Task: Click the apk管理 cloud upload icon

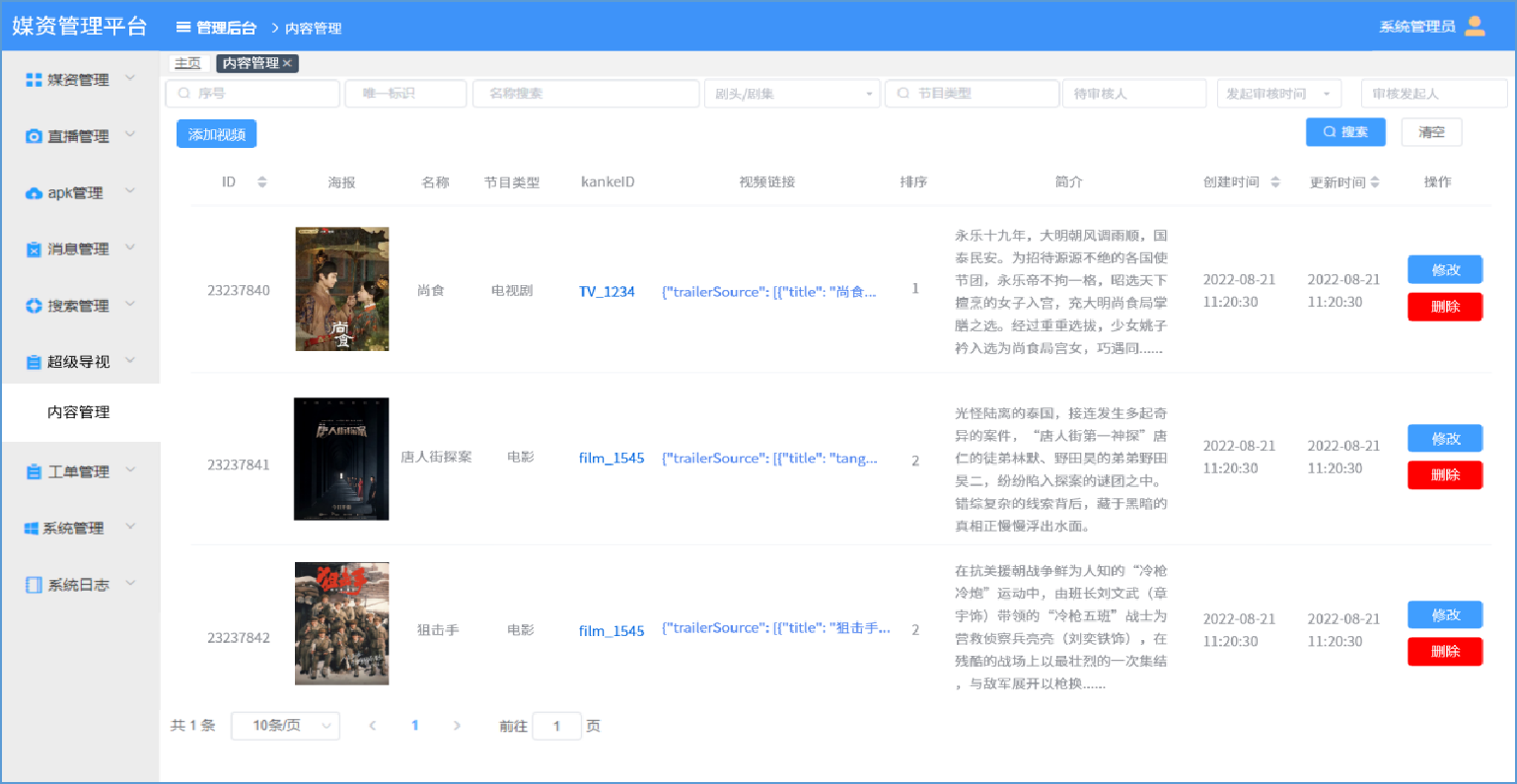Action: [34, 193]
